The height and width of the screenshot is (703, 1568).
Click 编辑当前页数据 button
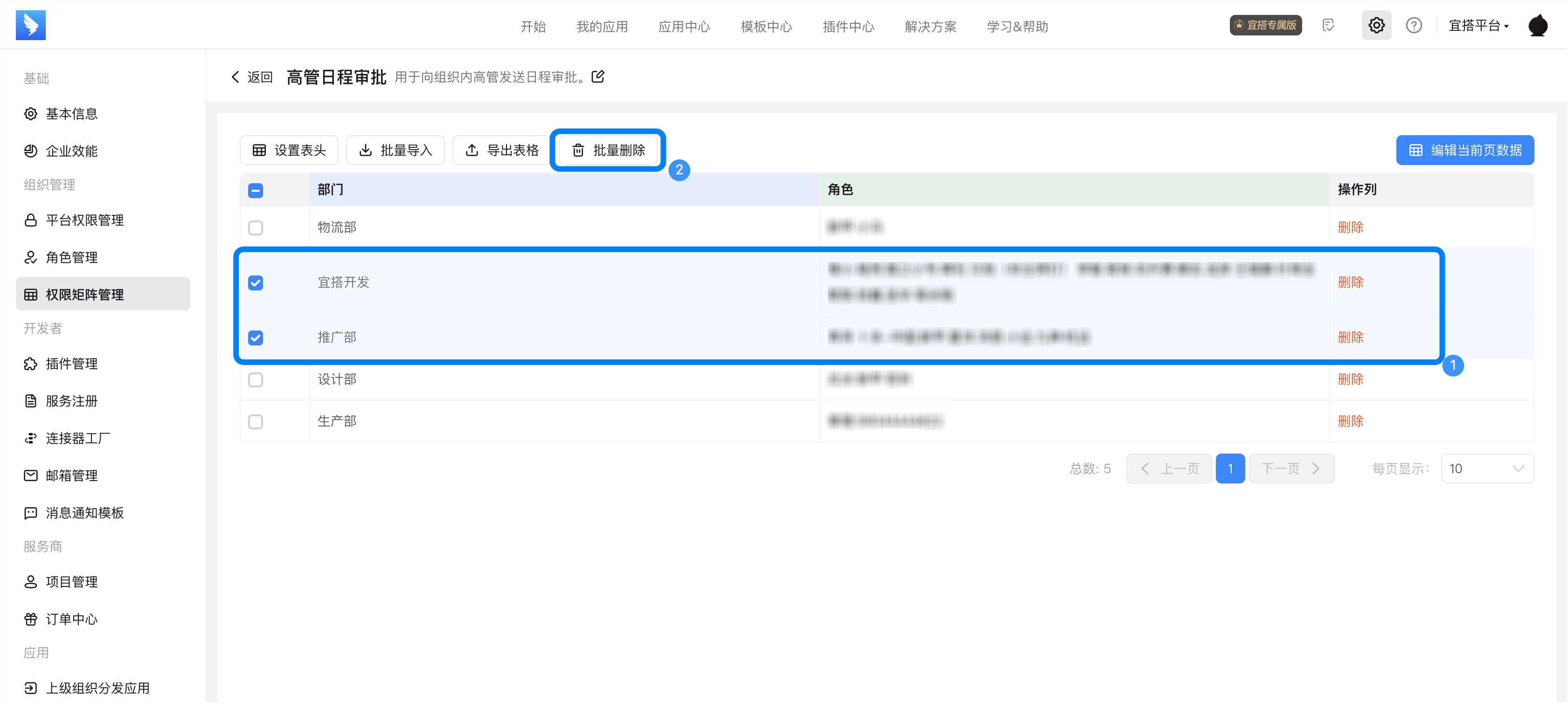(1464, 150)
